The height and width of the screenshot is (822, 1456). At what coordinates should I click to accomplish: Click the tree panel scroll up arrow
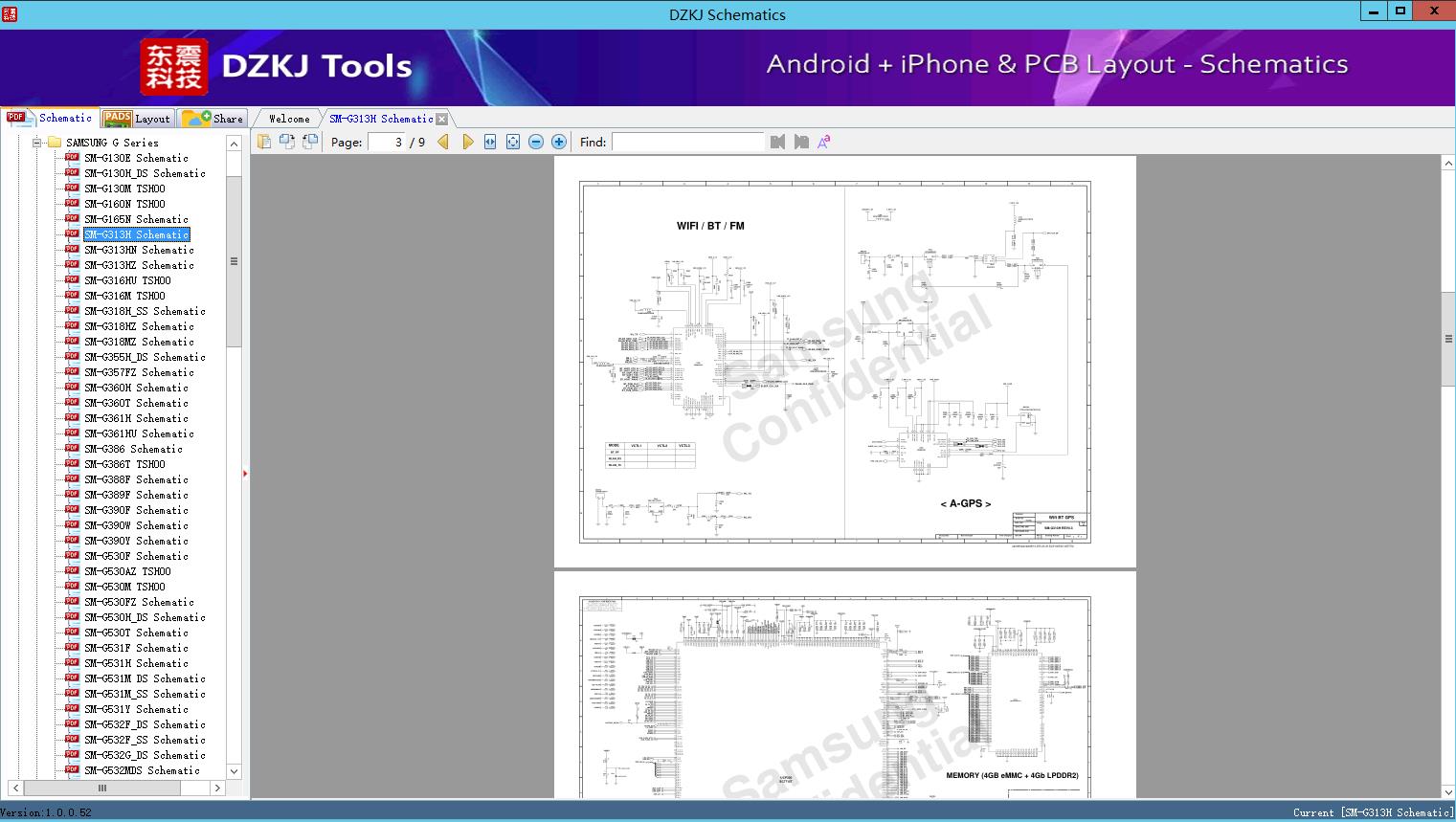pyautogui.click(x=234, y=144)
